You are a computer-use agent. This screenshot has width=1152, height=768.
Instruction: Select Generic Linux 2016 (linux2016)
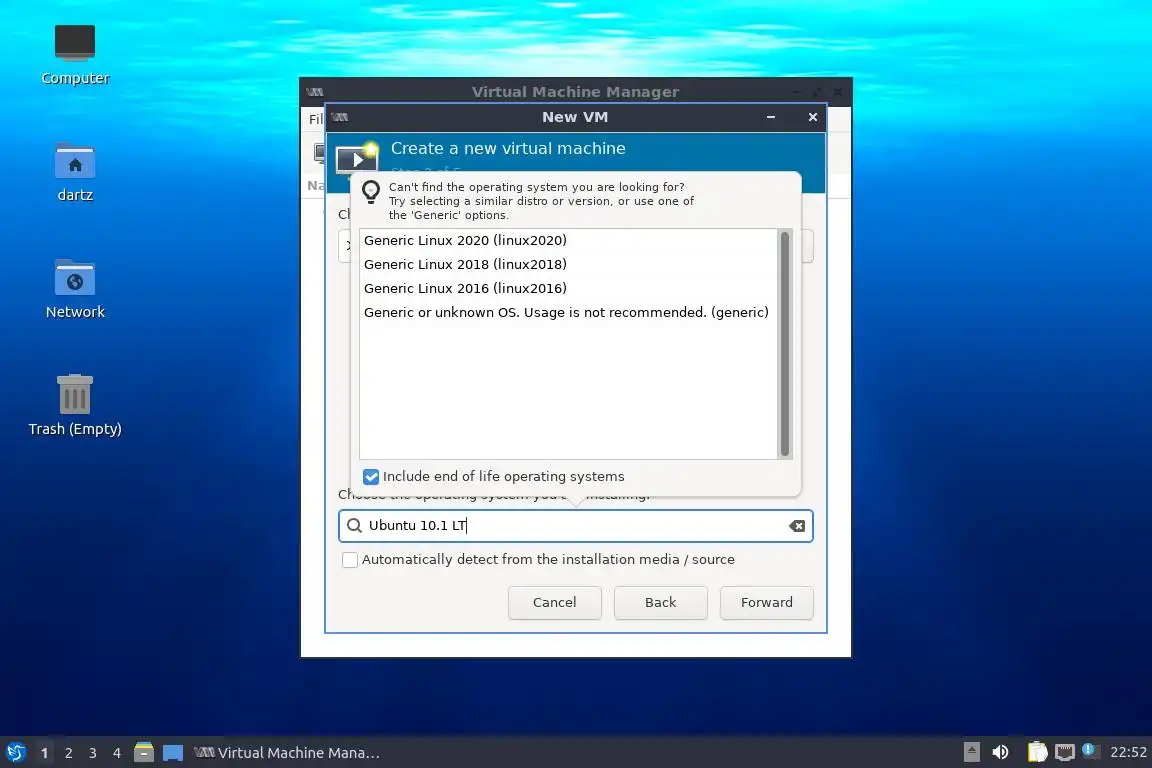tap(568, 288)
